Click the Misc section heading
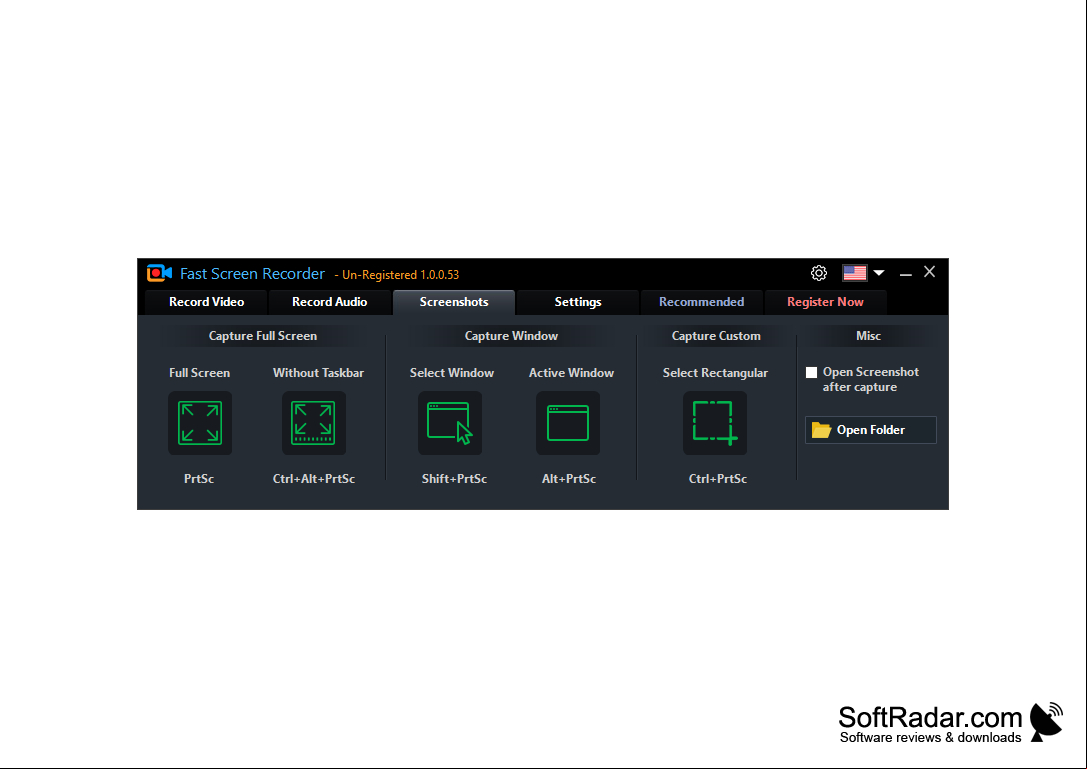The width and height of the screenshot is (1087, 769). [869, 336]
